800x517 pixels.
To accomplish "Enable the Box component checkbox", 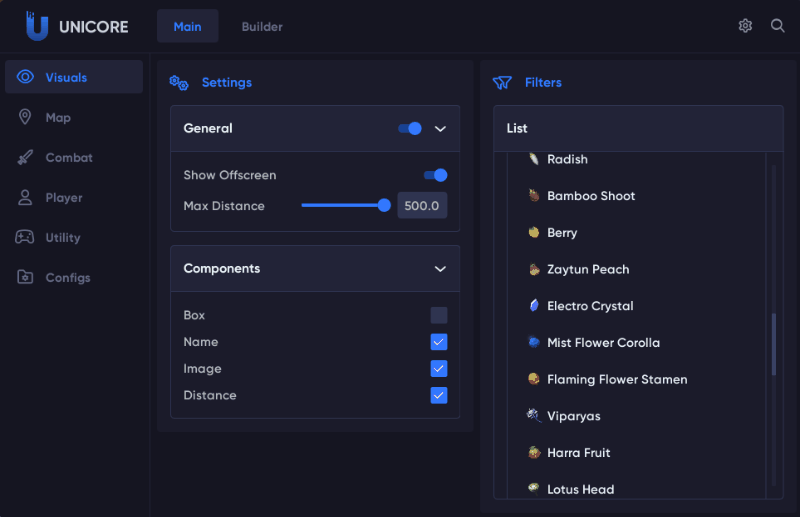I will pos(439,315).
